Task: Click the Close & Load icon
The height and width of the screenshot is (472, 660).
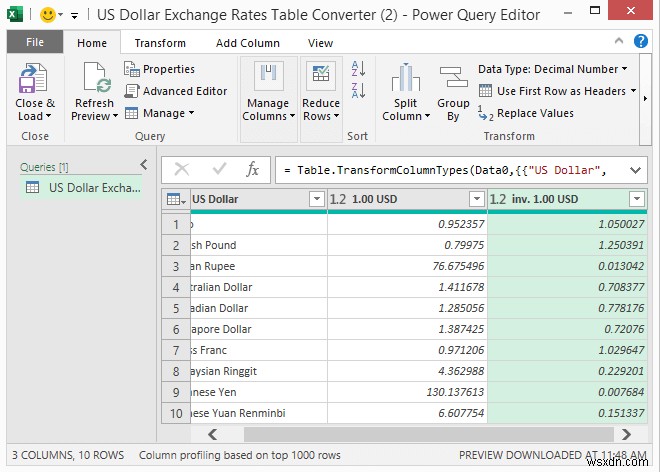Action: tap(32, 78)
